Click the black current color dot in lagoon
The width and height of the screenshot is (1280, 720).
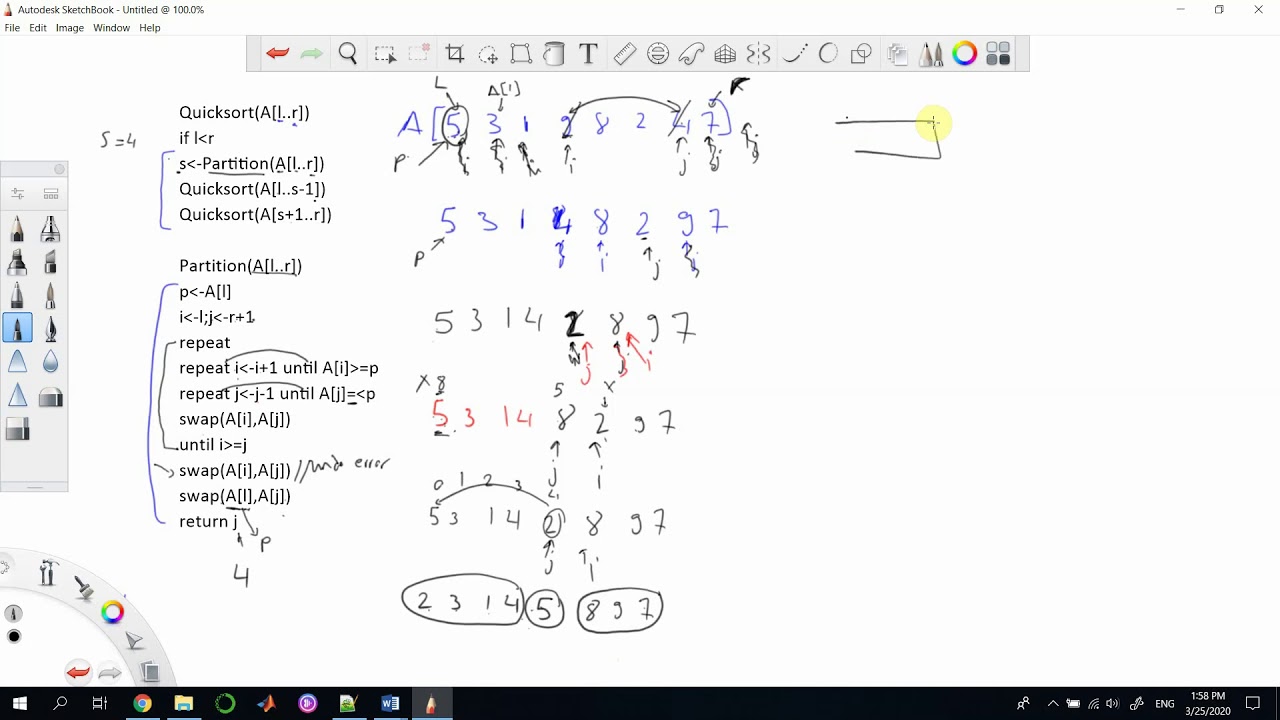[x=14, y=636]
